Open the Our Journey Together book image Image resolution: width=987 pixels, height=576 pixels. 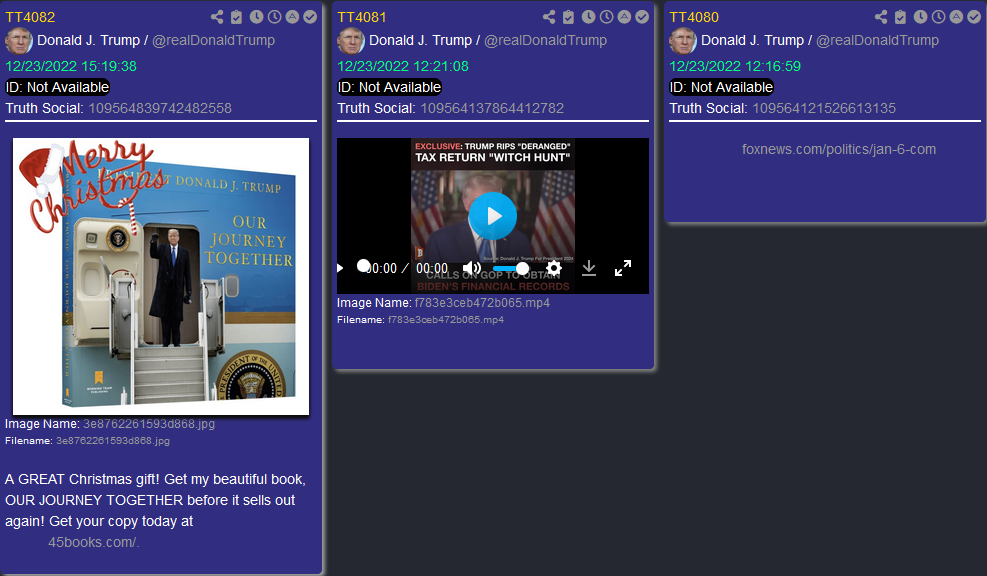click(x=161, y=276)
